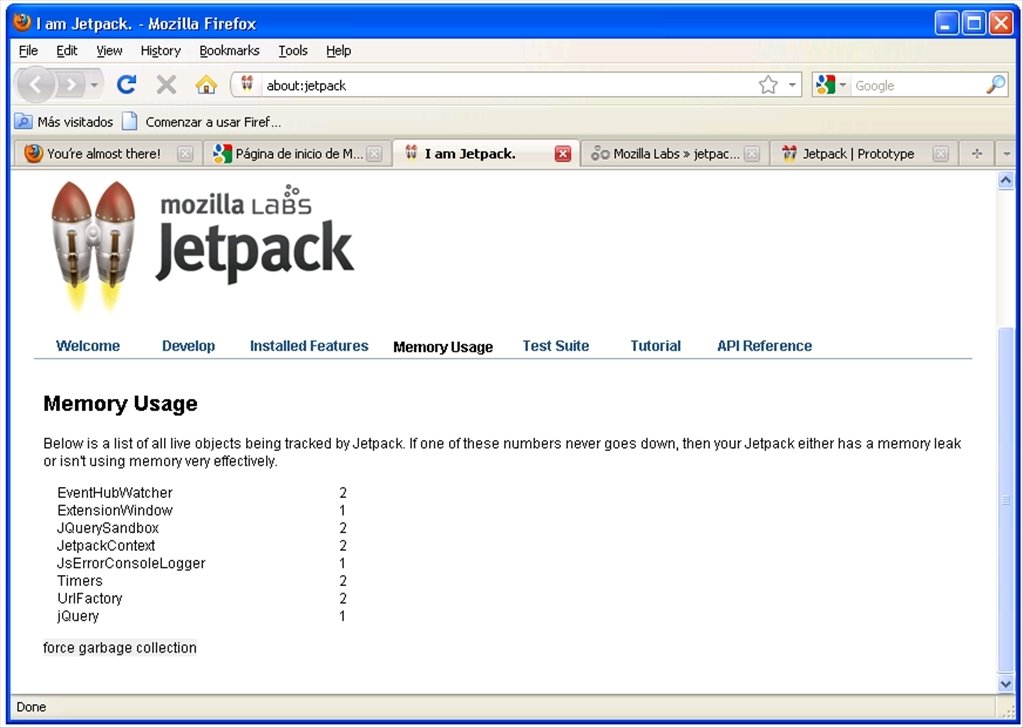
Task: Click the ExtensionWindow list entry
Action: (x=115, y=510)
